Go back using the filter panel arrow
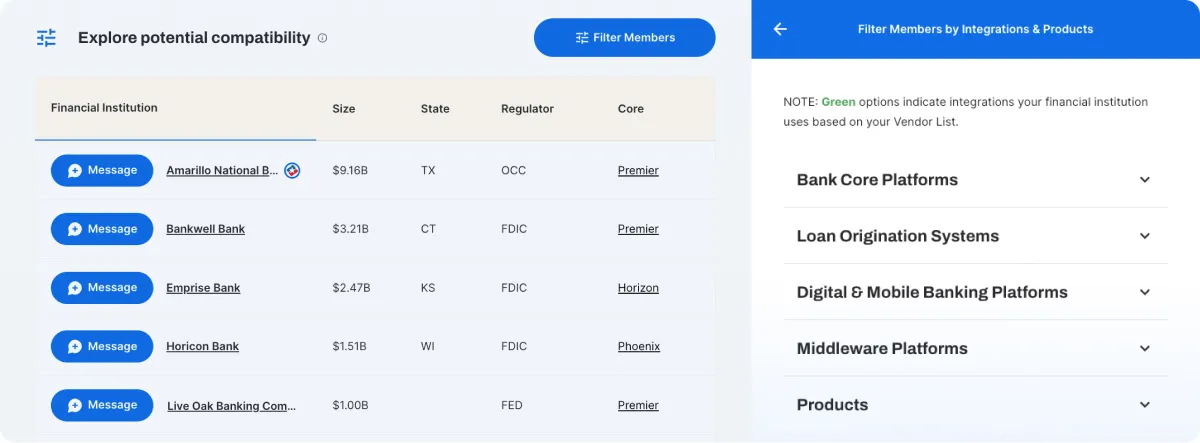1200x443 pixels. [780, 29]
